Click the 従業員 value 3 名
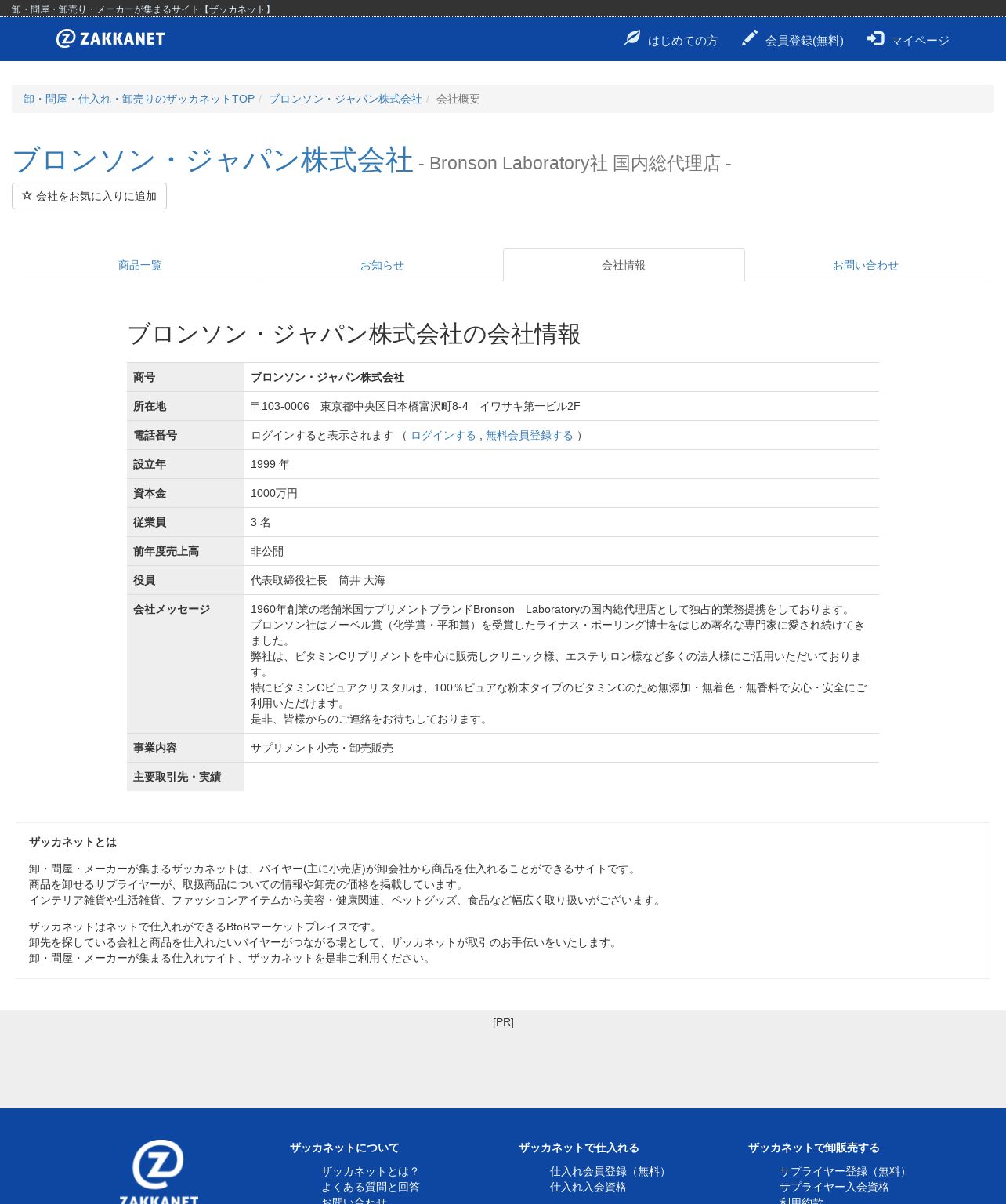1006x1204 pixels. [261, 522]
